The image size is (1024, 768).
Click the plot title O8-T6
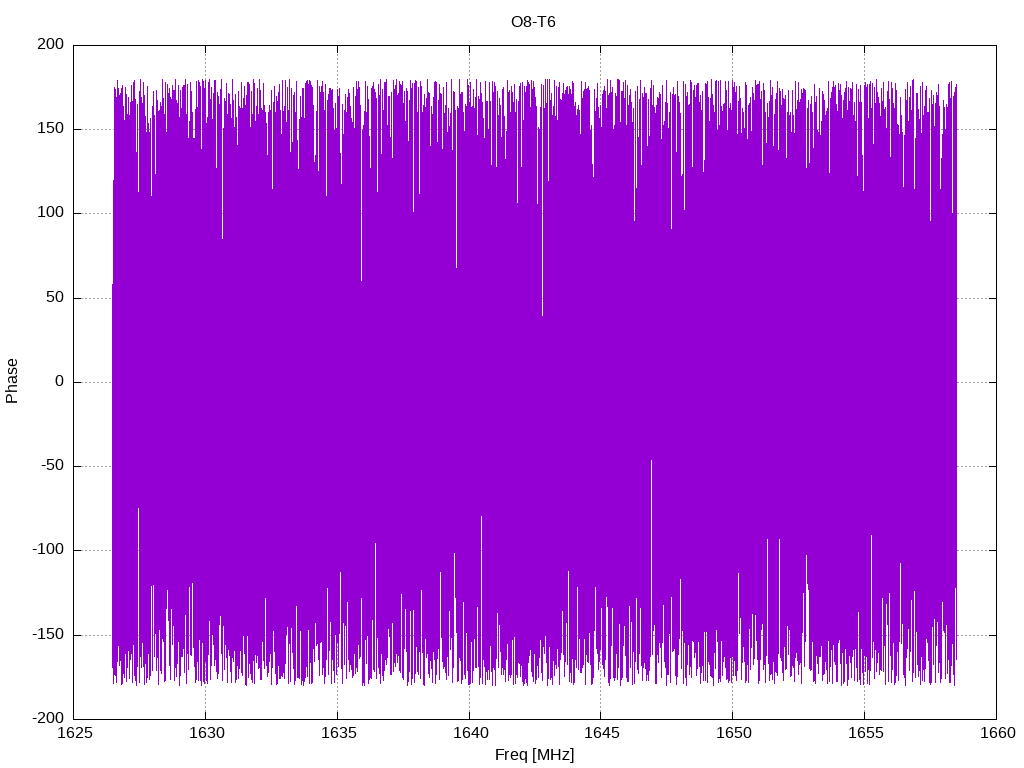(x=533, y=22)
